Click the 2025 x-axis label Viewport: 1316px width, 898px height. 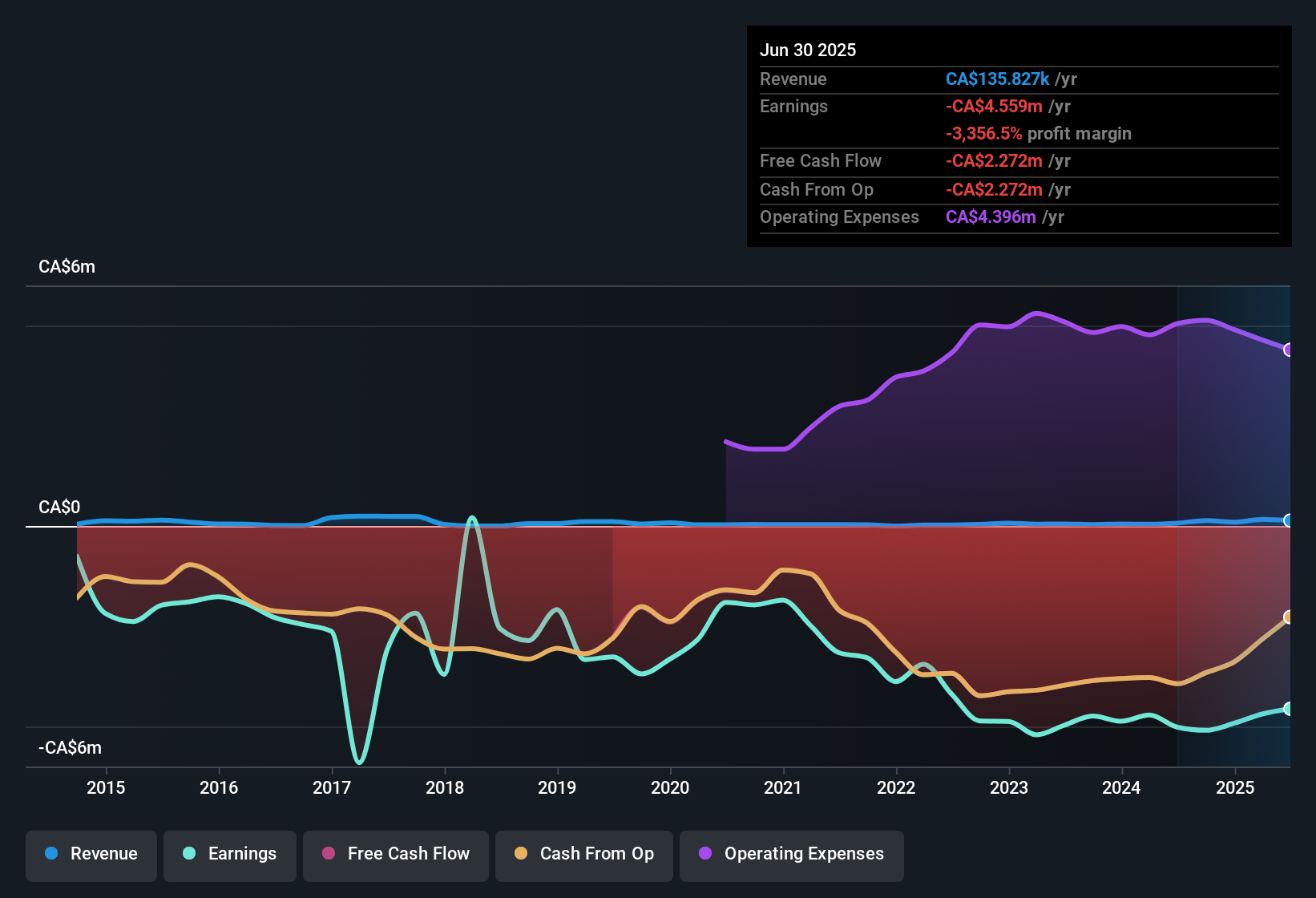pyautogui.click(x=1235, y=787)
